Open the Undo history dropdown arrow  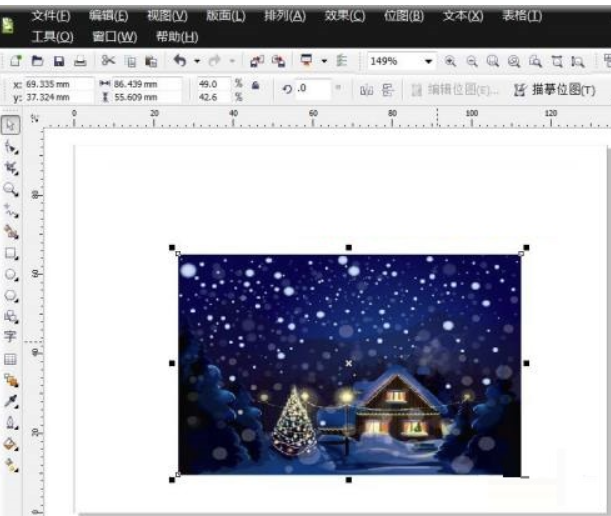197,61
